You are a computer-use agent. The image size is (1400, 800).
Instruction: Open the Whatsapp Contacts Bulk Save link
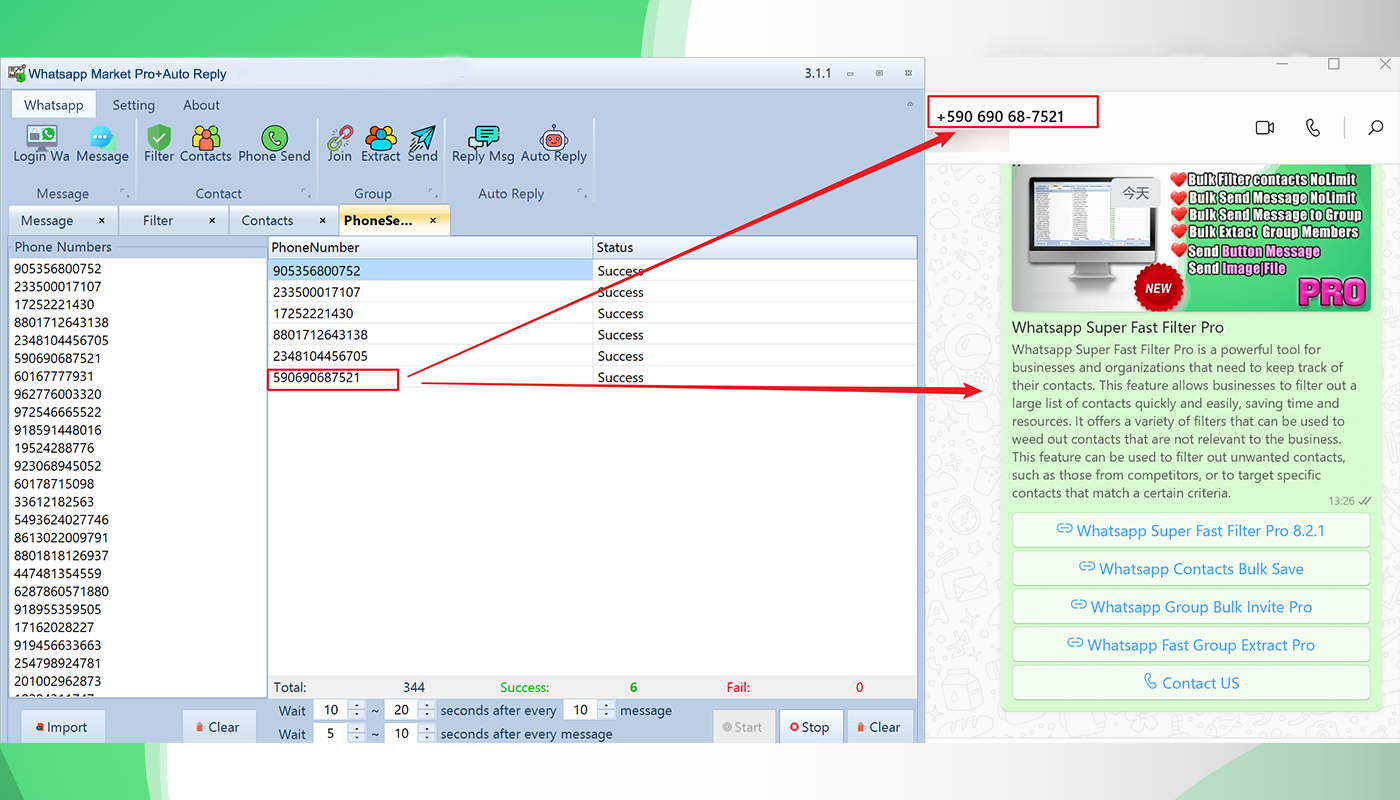pos(1191,569)
